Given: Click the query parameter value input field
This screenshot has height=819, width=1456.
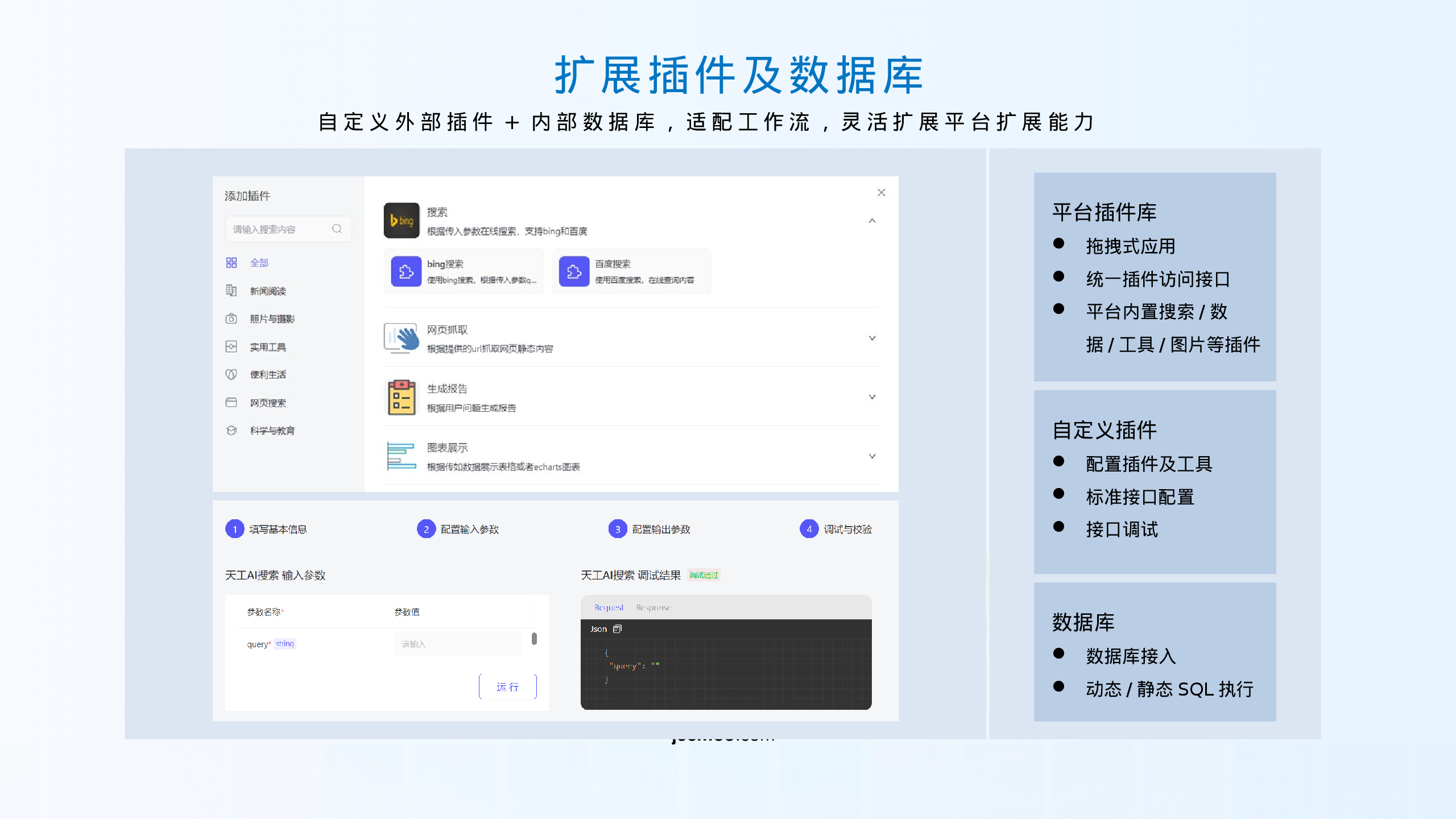Looking at the screenshot, I should tap(458, 644).
